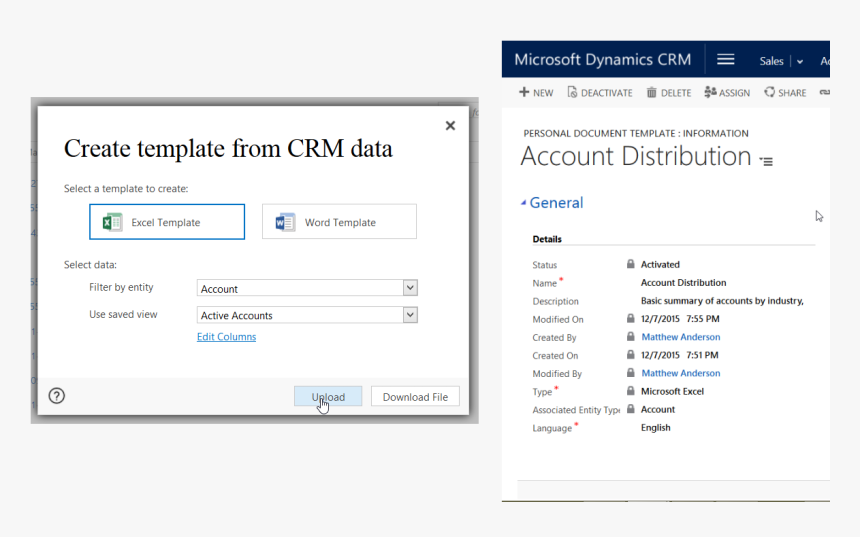The height and width of the screenshot is (537, 860).
Task: Open the Use saved view dropdown arrow
Action: (410, 315)
